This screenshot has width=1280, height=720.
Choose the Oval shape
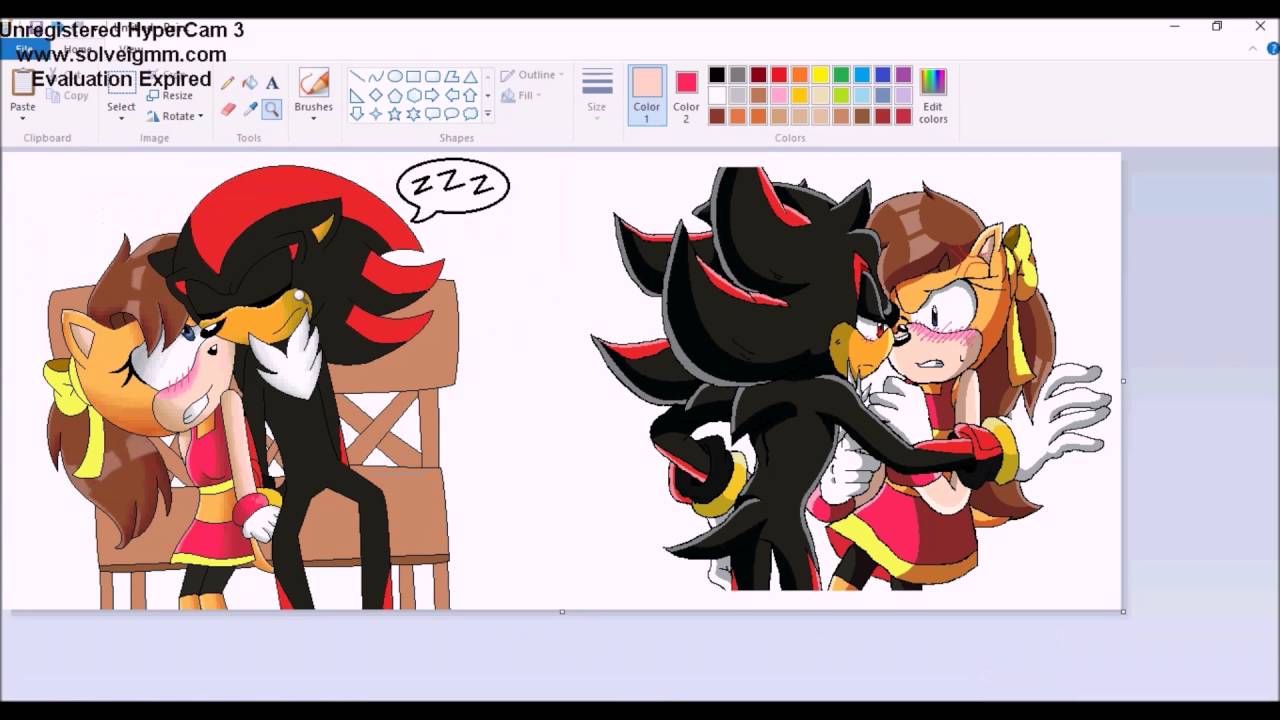pos(395,76)
